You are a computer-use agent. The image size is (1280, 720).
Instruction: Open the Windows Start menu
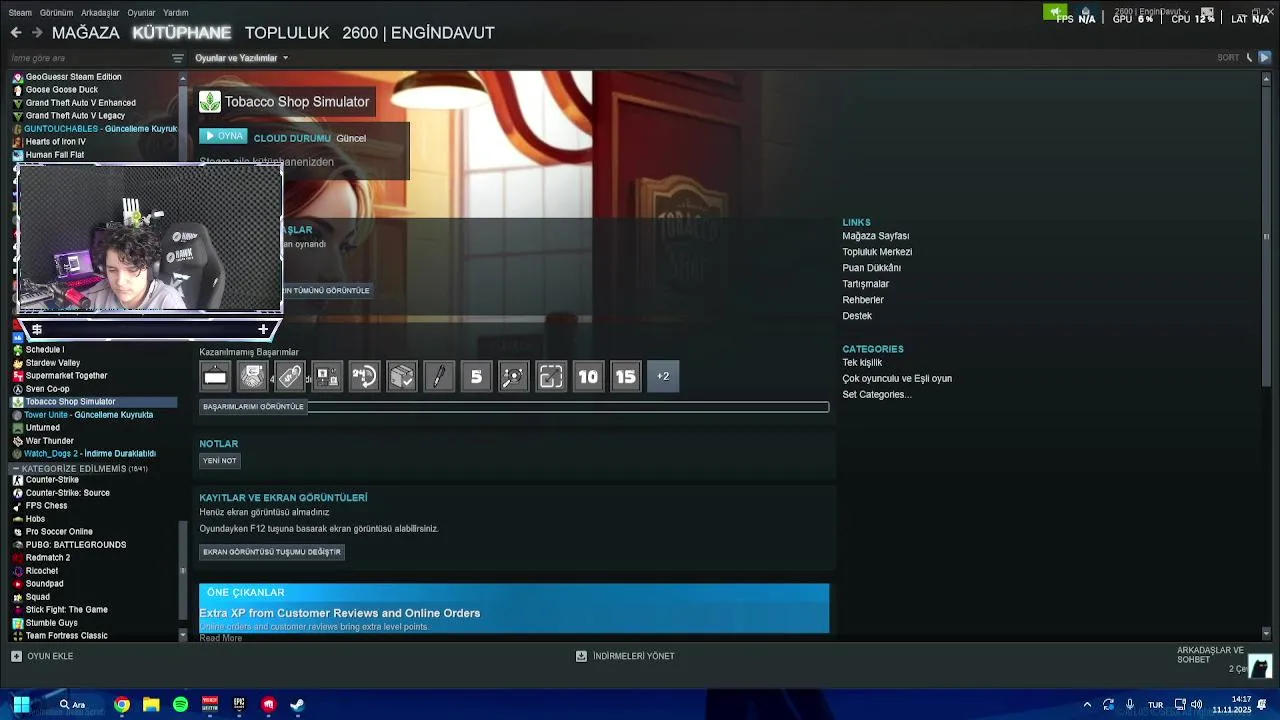click(21, 704)
